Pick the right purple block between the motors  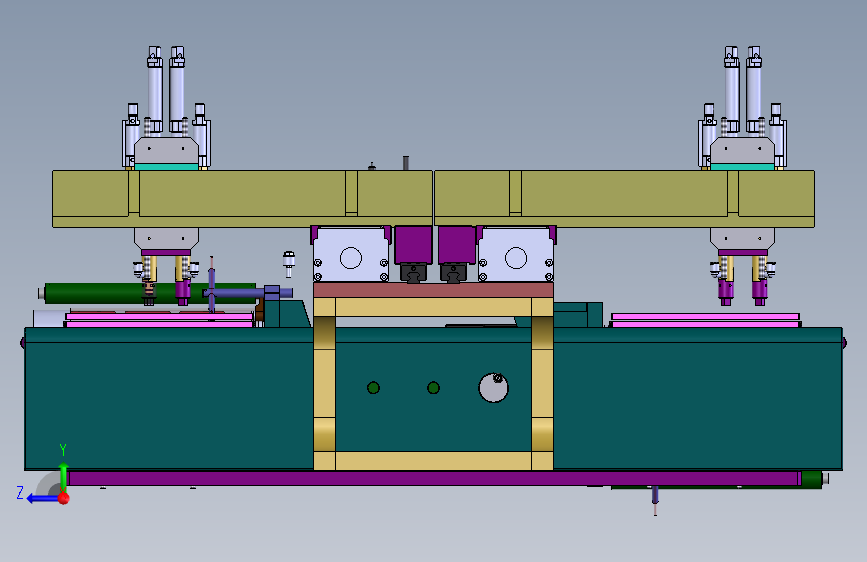click(457, 244)
